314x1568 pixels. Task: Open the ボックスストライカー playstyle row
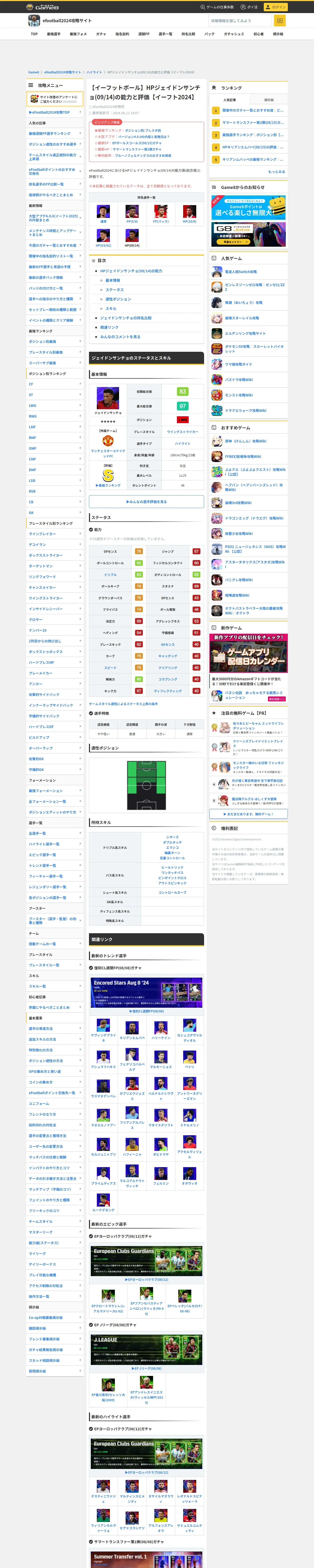[55, 555]
